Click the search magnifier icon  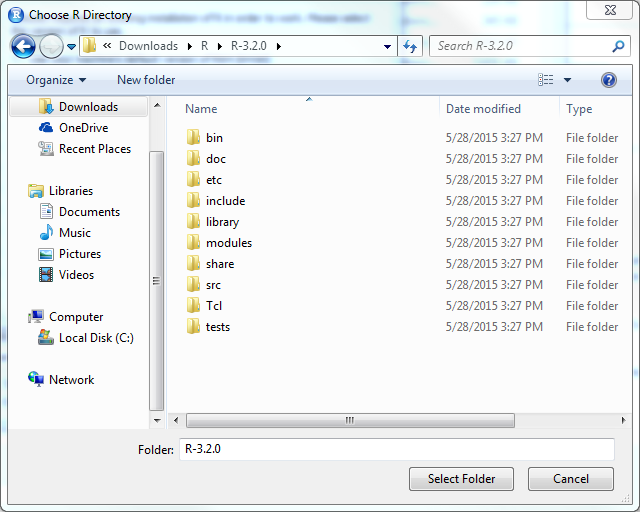[x=618, y=46]
